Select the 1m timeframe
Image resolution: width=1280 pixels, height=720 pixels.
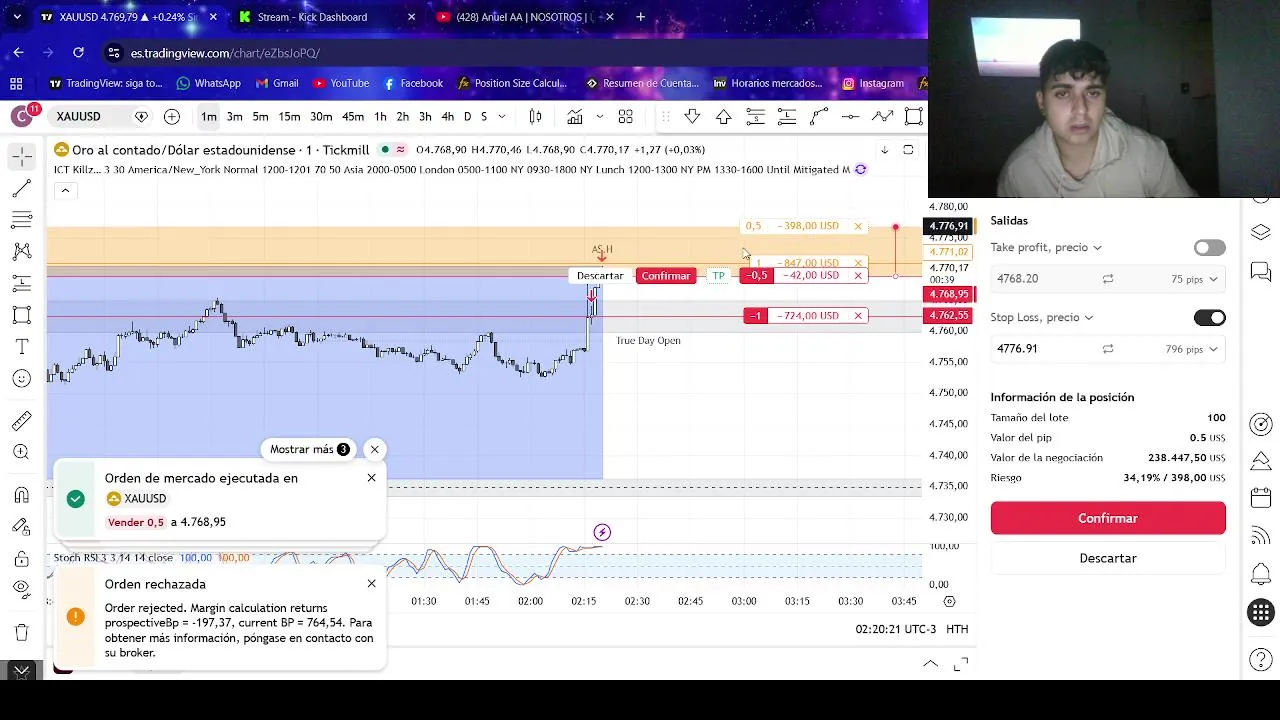pyautogui.click(x=208, y=117)
